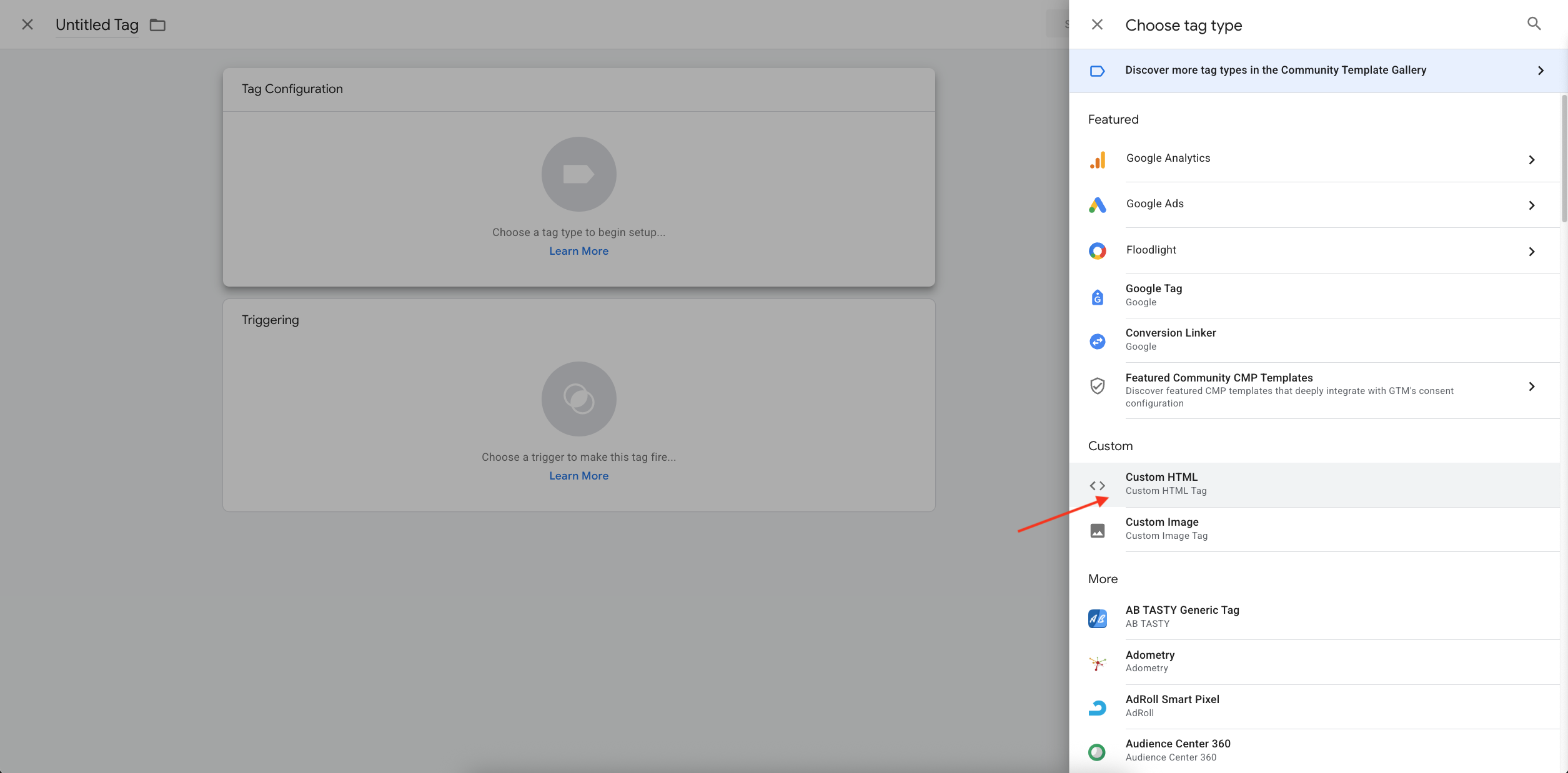Open Community Template Gallery banner
Image resolution: width=1568 pixels, height=773 pixels.
1318,71
